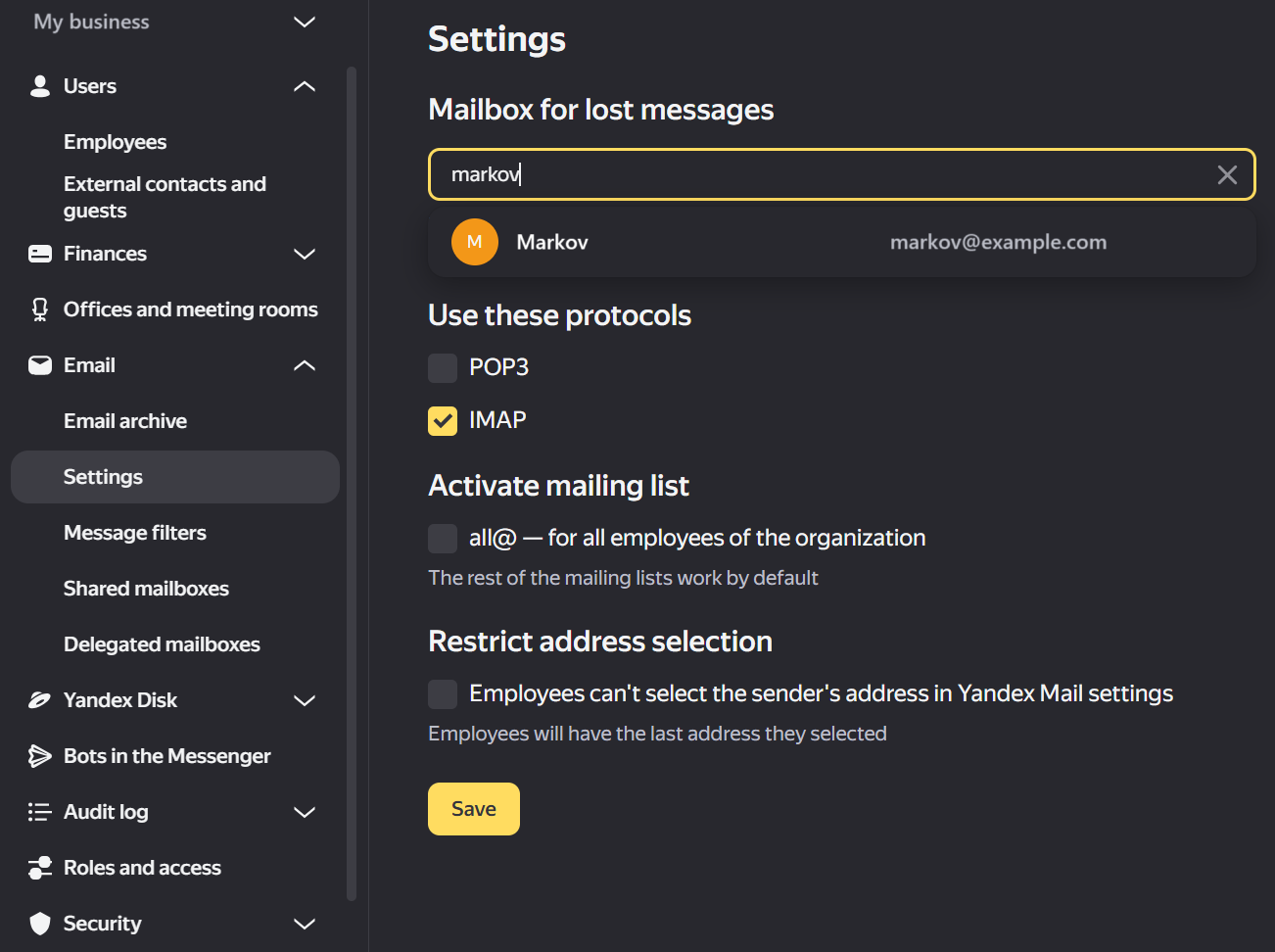Click the Bots in the Messenger icon
The height and width of the screenshot is (952, 1275).
(40, 756)
